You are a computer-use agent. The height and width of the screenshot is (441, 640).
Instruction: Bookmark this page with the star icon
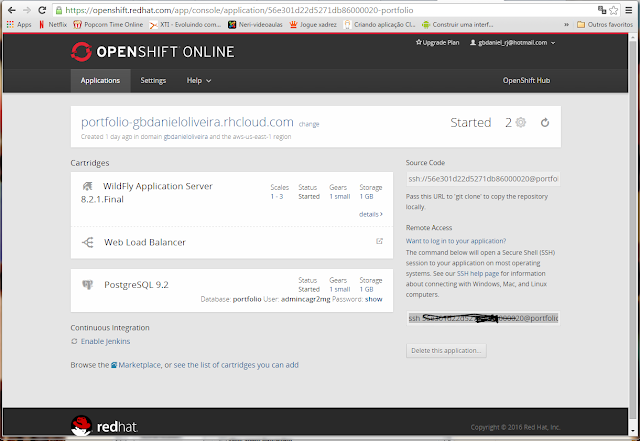click(x=613, y=10)
